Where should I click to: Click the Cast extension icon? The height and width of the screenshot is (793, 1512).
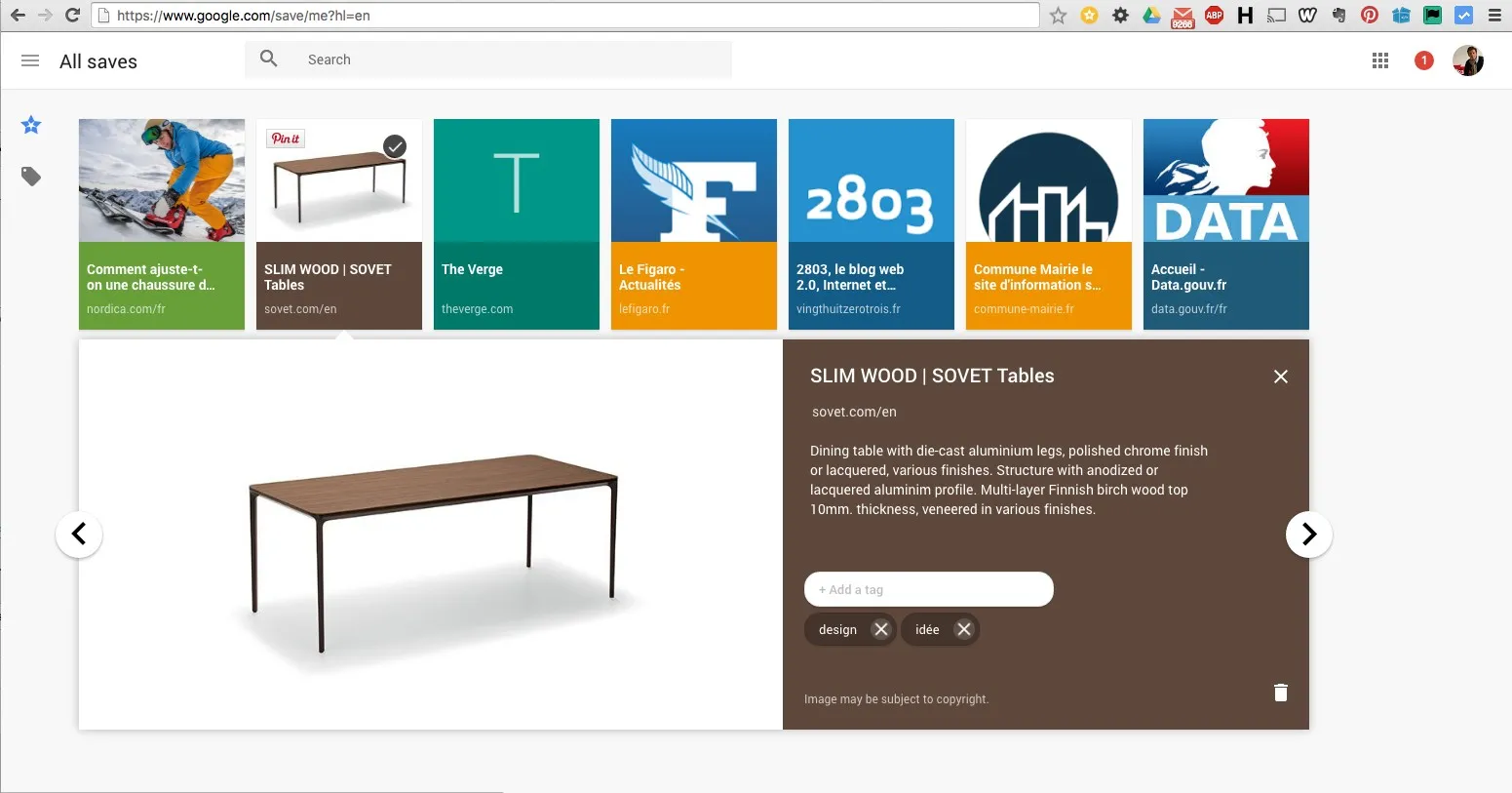pyautogui.click(x=1276, y=15)
